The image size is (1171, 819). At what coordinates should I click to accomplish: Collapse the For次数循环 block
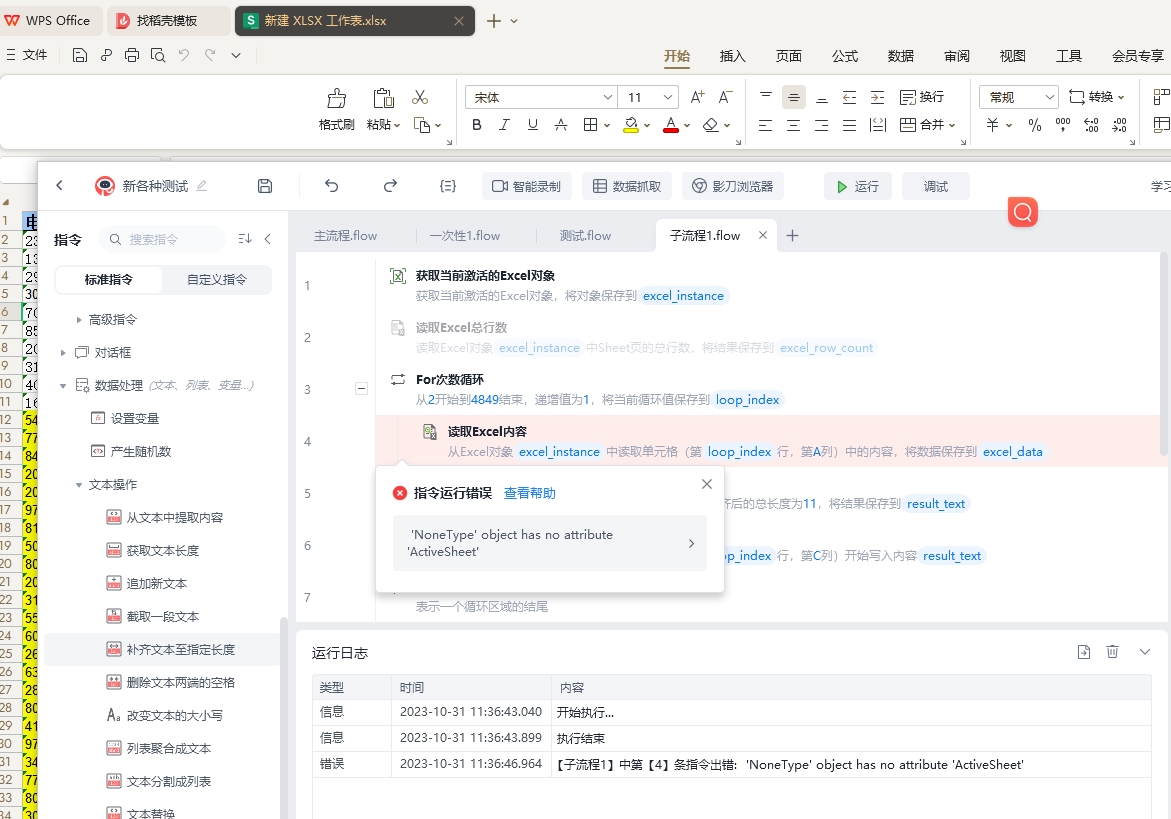click(361, 388)
